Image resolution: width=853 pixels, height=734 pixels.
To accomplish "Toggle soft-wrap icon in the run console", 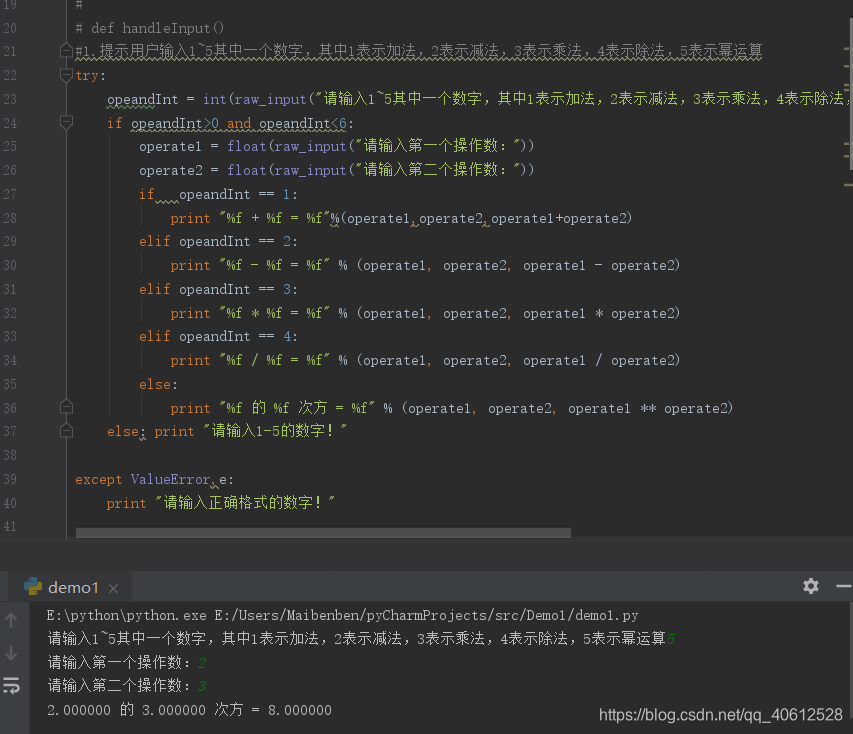I will click(11, 686).
